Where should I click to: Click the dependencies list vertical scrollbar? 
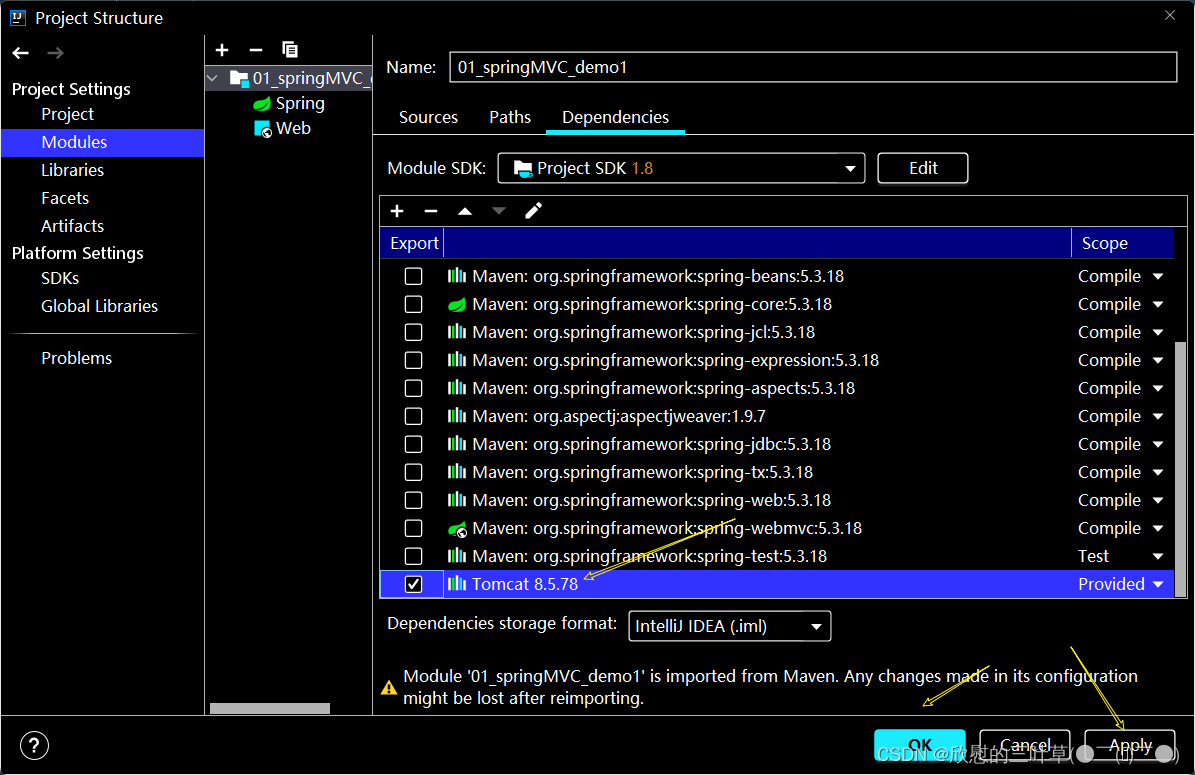1181,469
